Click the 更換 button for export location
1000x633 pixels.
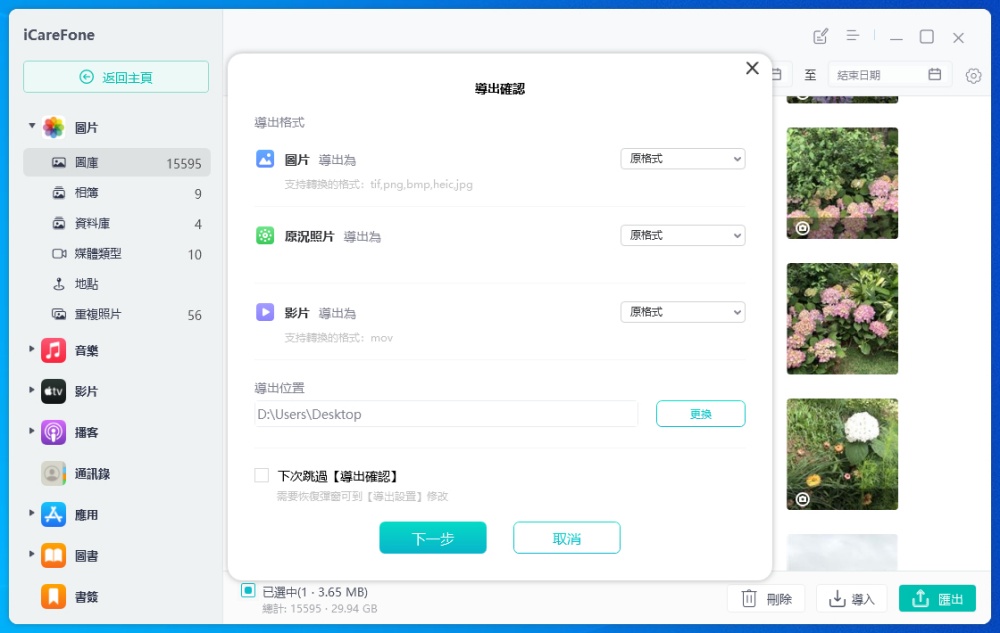click(x=700, y=414)
